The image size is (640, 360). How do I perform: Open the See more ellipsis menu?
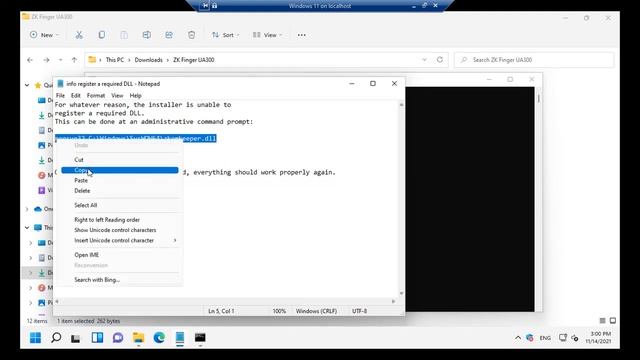tap(302, 35)
